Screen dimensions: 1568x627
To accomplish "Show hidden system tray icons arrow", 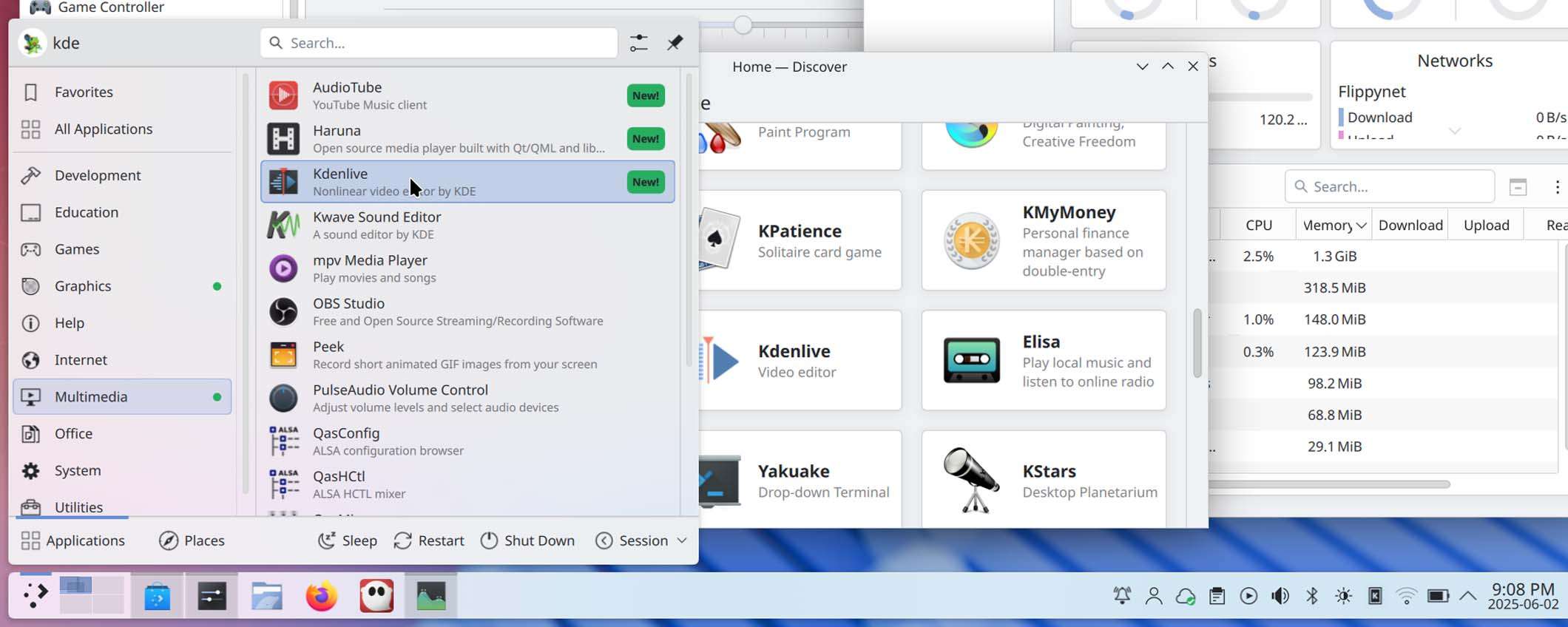I will point(1468,596).
